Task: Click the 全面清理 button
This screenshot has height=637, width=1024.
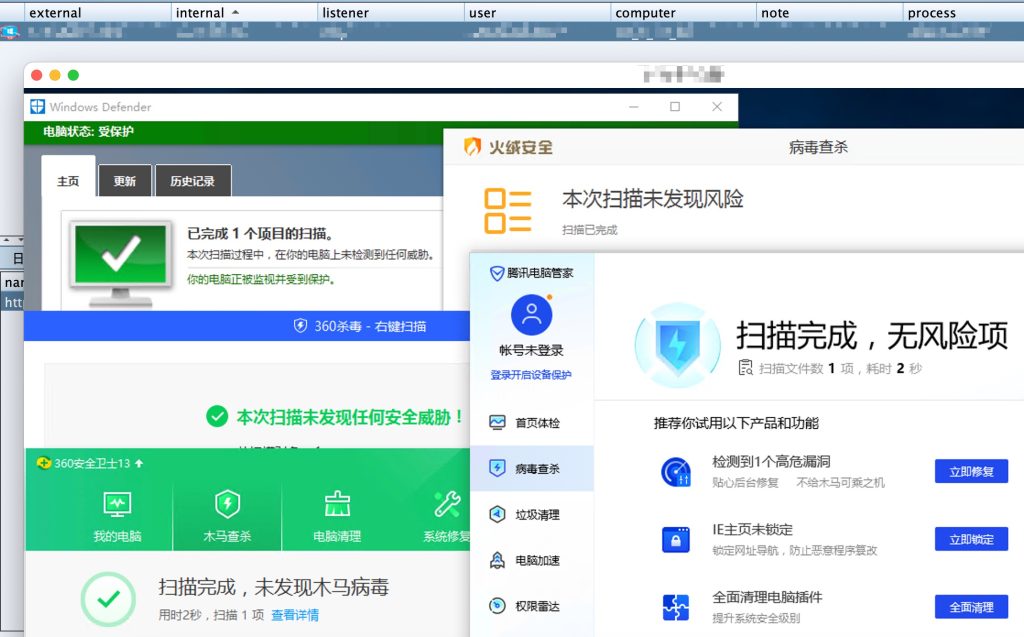Action: [x=971, y=607]
